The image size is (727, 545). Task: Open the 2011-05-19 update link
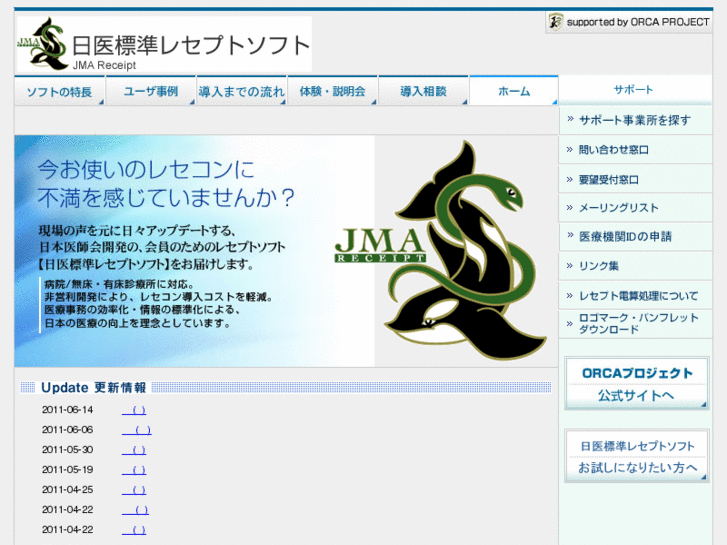(134, 470)
